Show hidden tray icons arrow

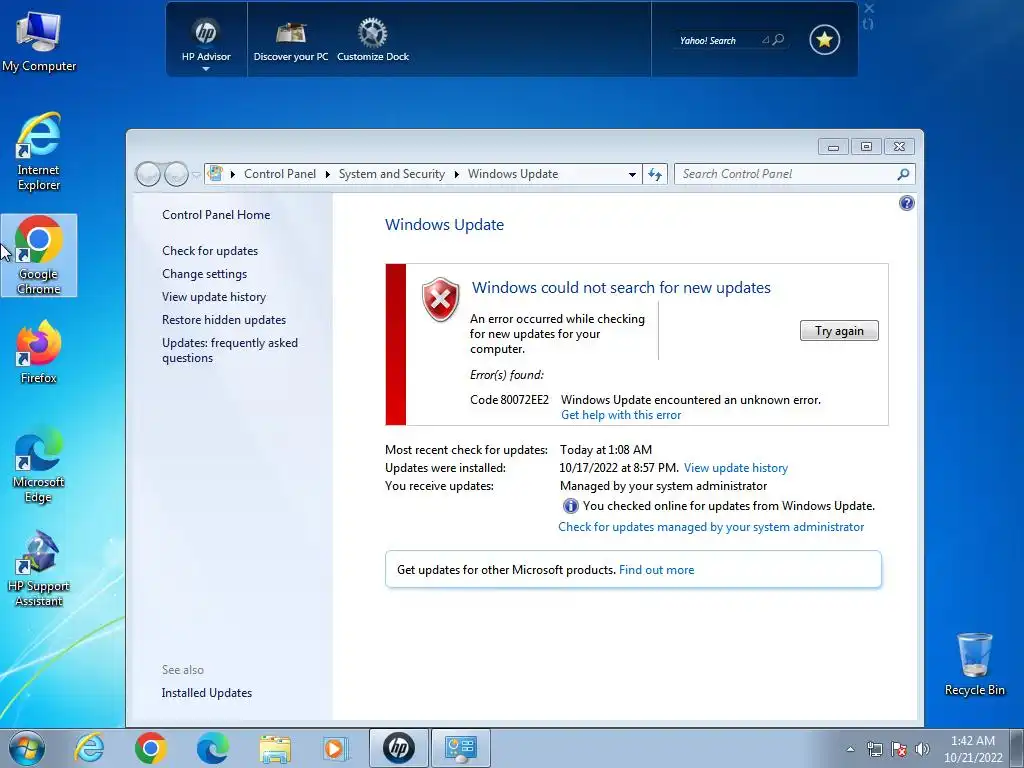850,749
